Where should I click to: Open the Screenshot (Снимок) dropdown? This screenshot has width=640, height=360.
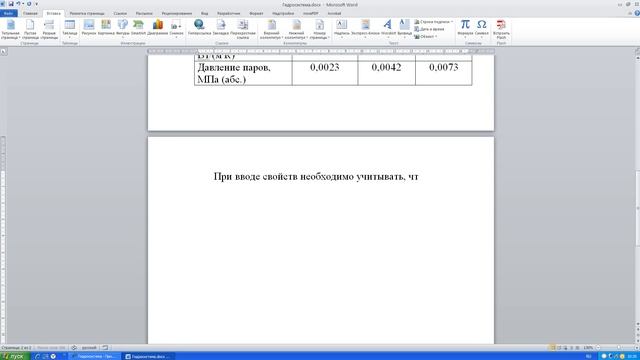176,29
